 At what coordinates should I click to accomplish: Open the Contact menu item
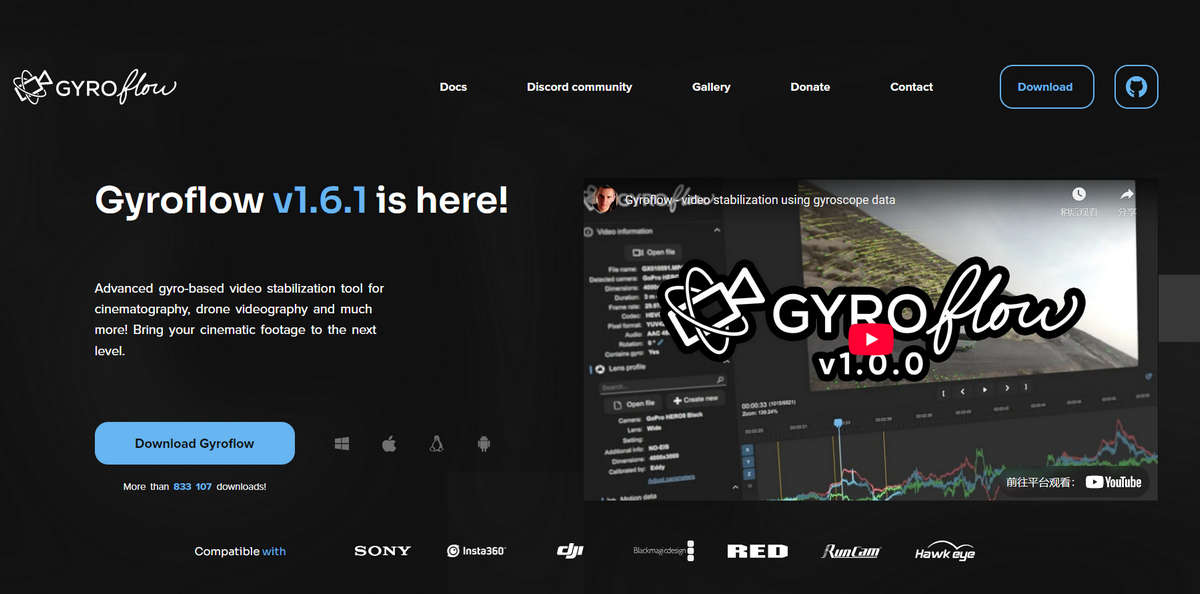tap(911, 87)
